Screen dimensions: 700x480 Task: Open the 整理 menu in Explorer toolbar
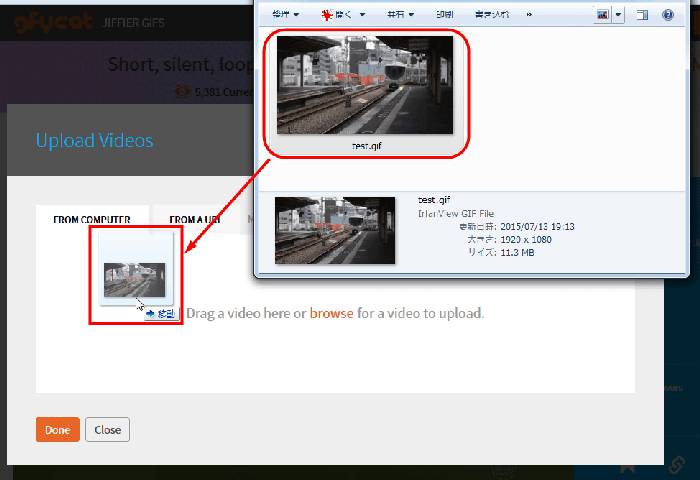[285, 15]
